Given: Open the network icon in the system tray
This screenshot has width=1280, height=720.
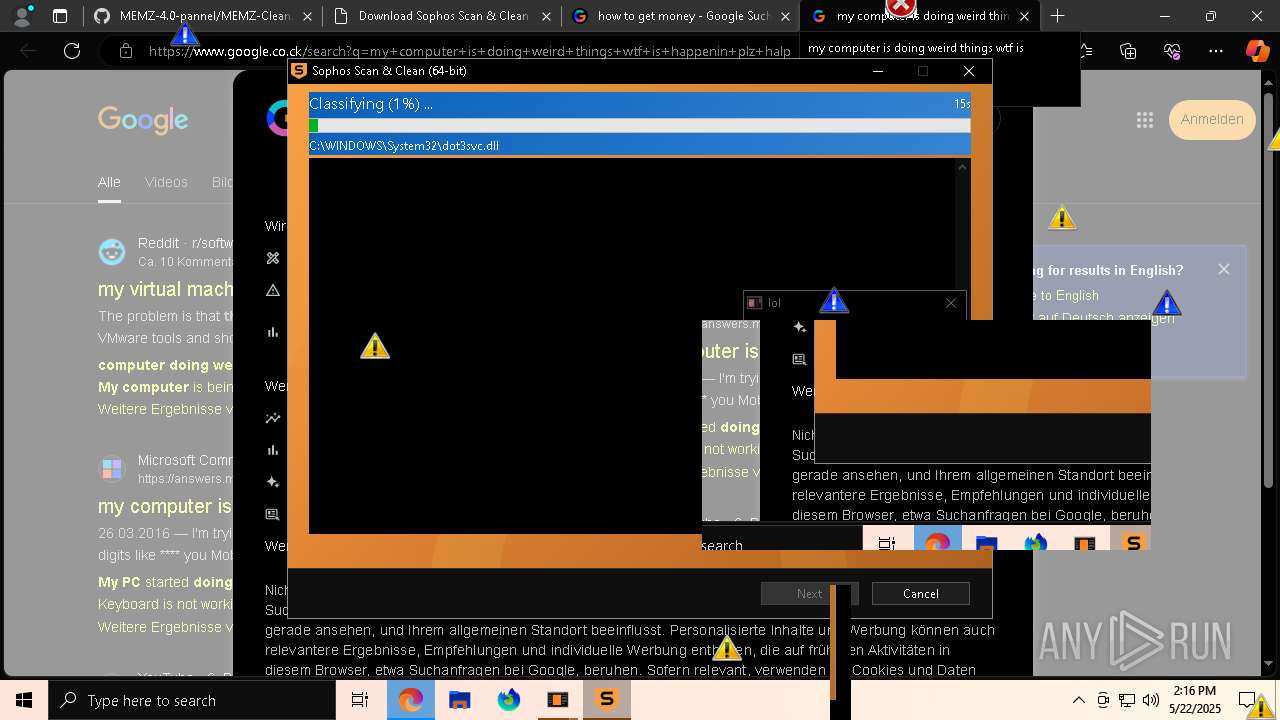Looking at the screenshot, I should pos(1127,700).
